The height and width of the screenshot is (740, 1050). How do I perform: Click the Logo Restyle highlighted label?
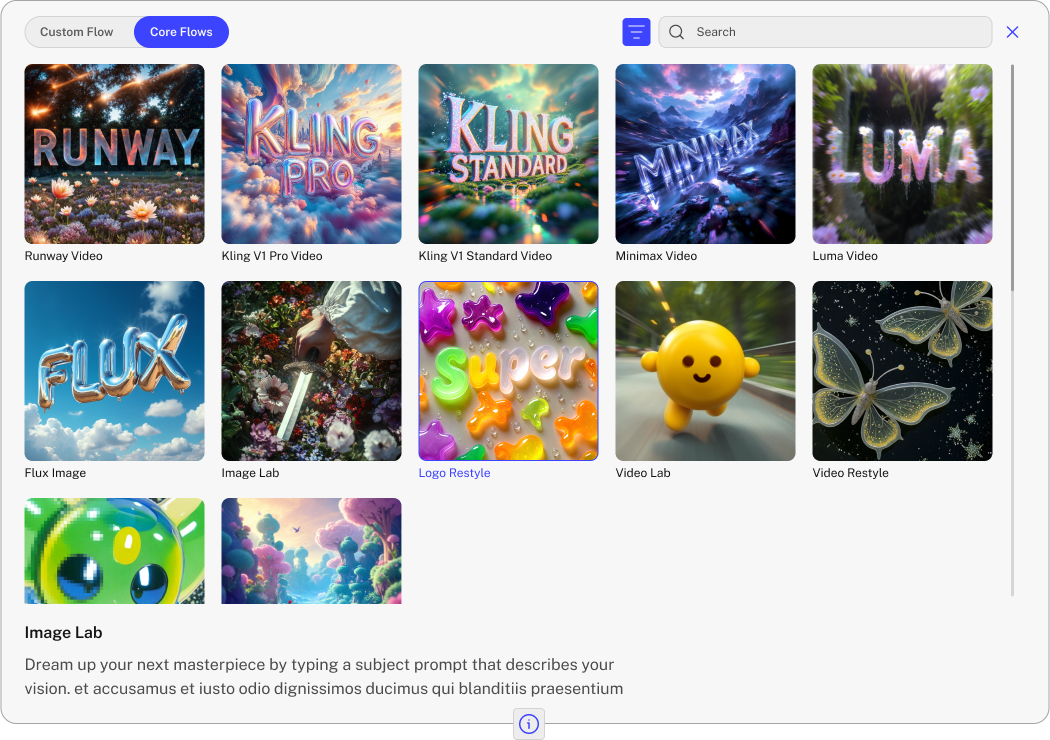pyautogui.click(x=455, y=473)
